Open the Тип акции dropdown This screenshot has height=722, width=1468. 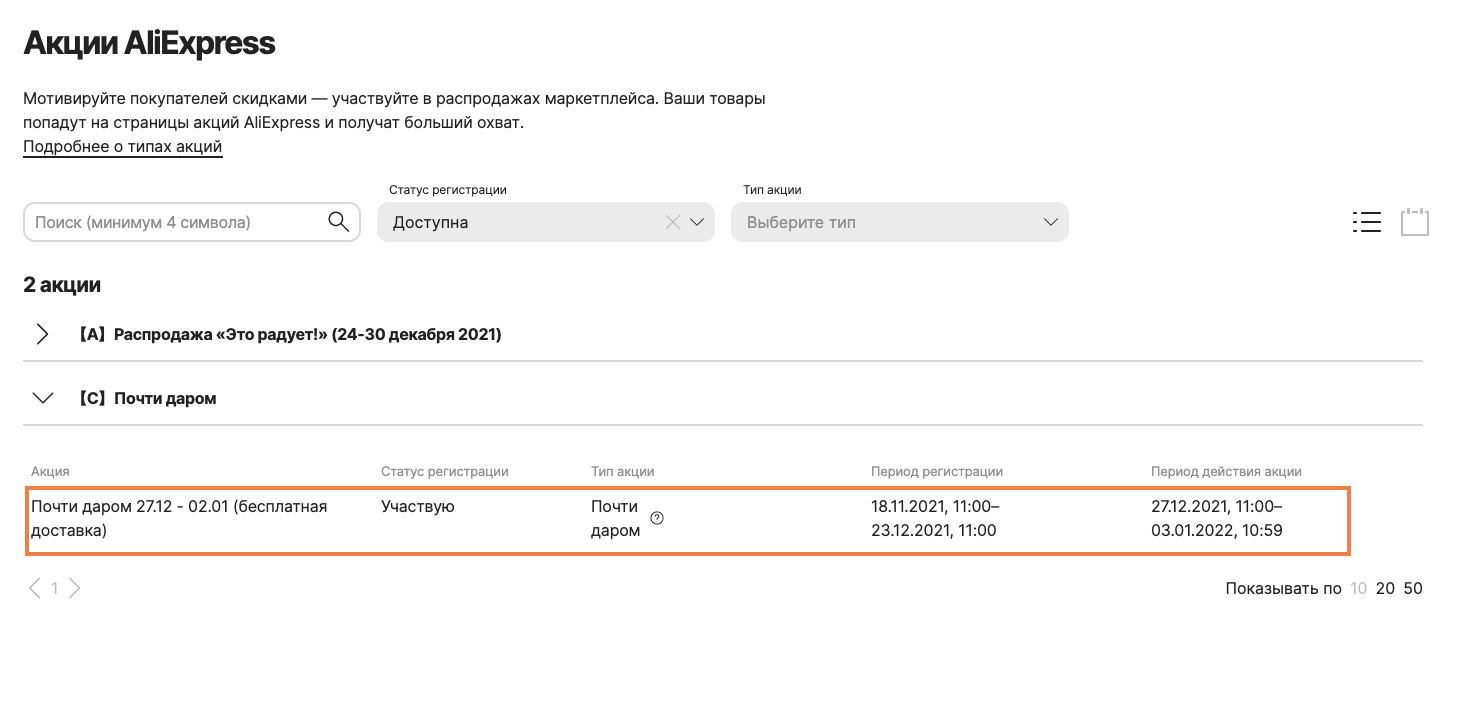900,222
